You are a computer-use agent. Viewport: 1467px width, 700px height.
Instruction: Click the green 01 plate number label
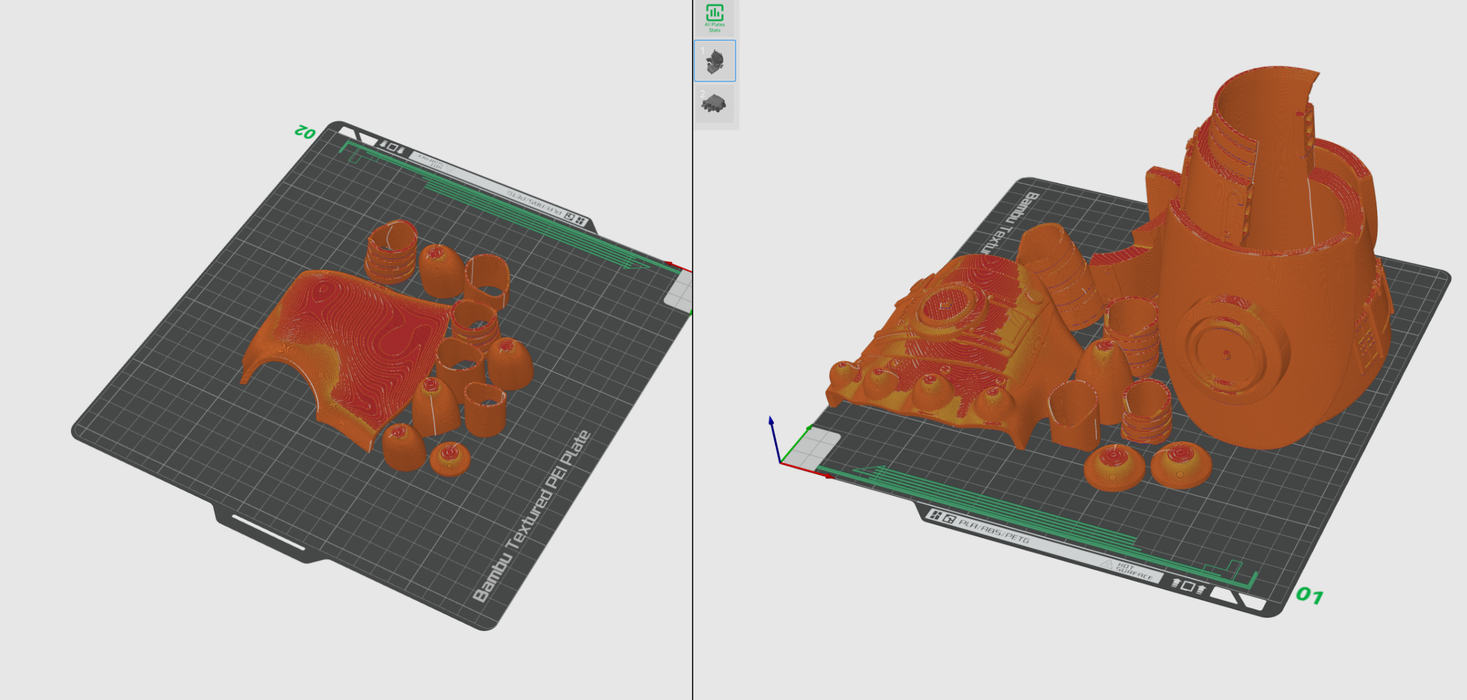[x=1309, y=596]
